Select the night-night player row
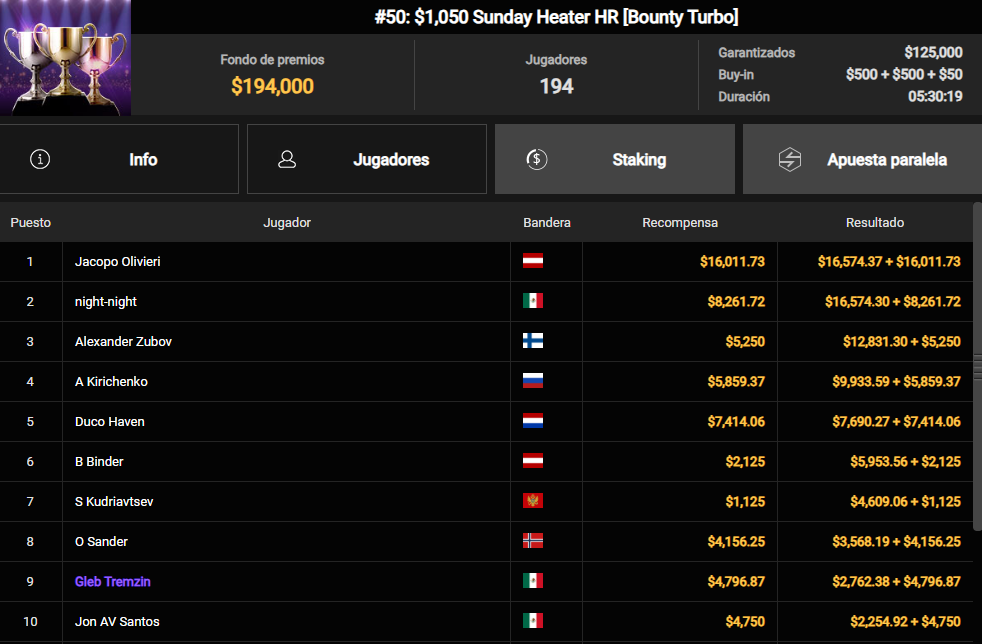The image size is (982, 644). coord(487,301)
